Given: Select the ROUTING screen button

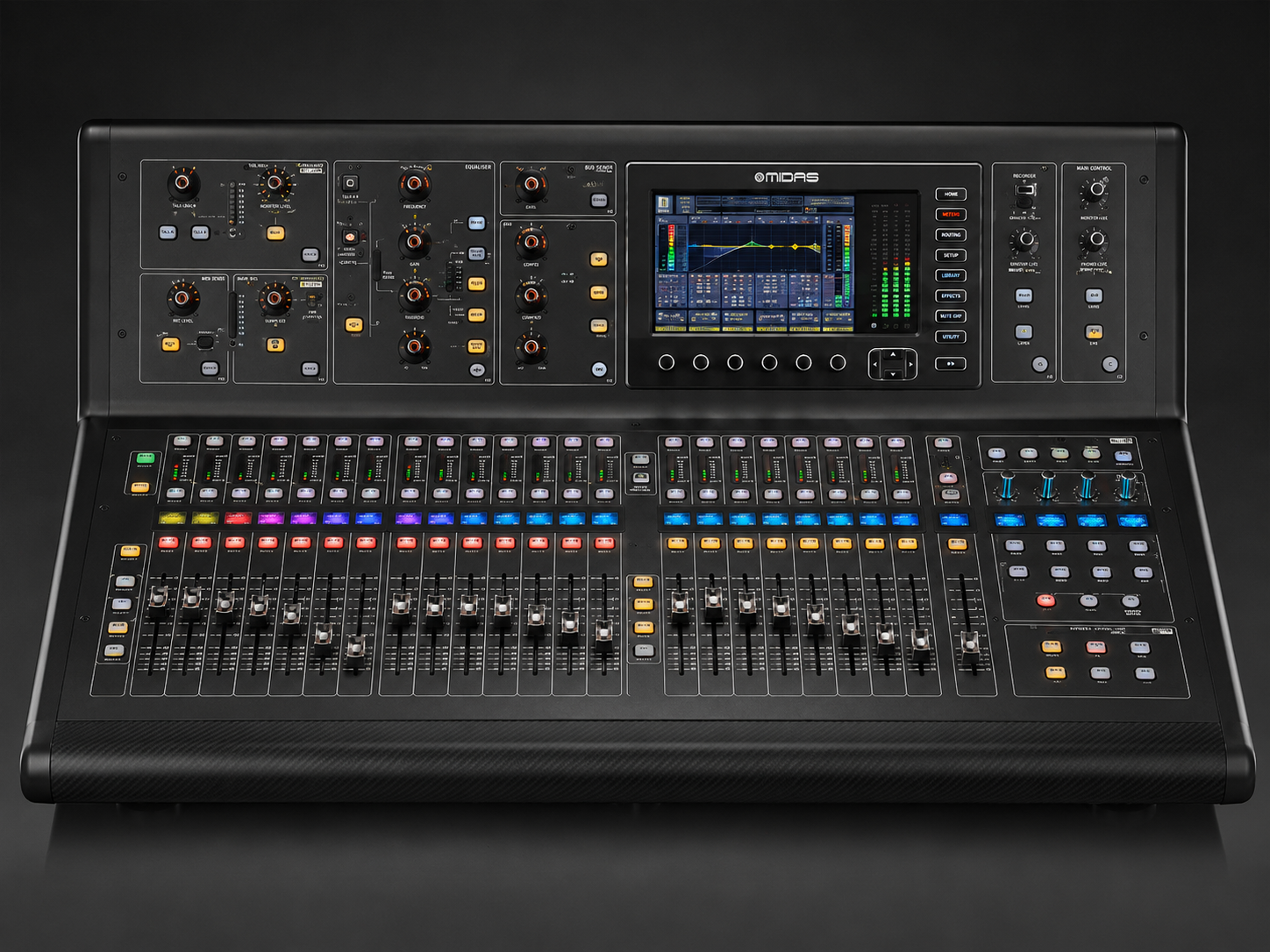Looking at the screenshot, I should click(x=951, y=235).
